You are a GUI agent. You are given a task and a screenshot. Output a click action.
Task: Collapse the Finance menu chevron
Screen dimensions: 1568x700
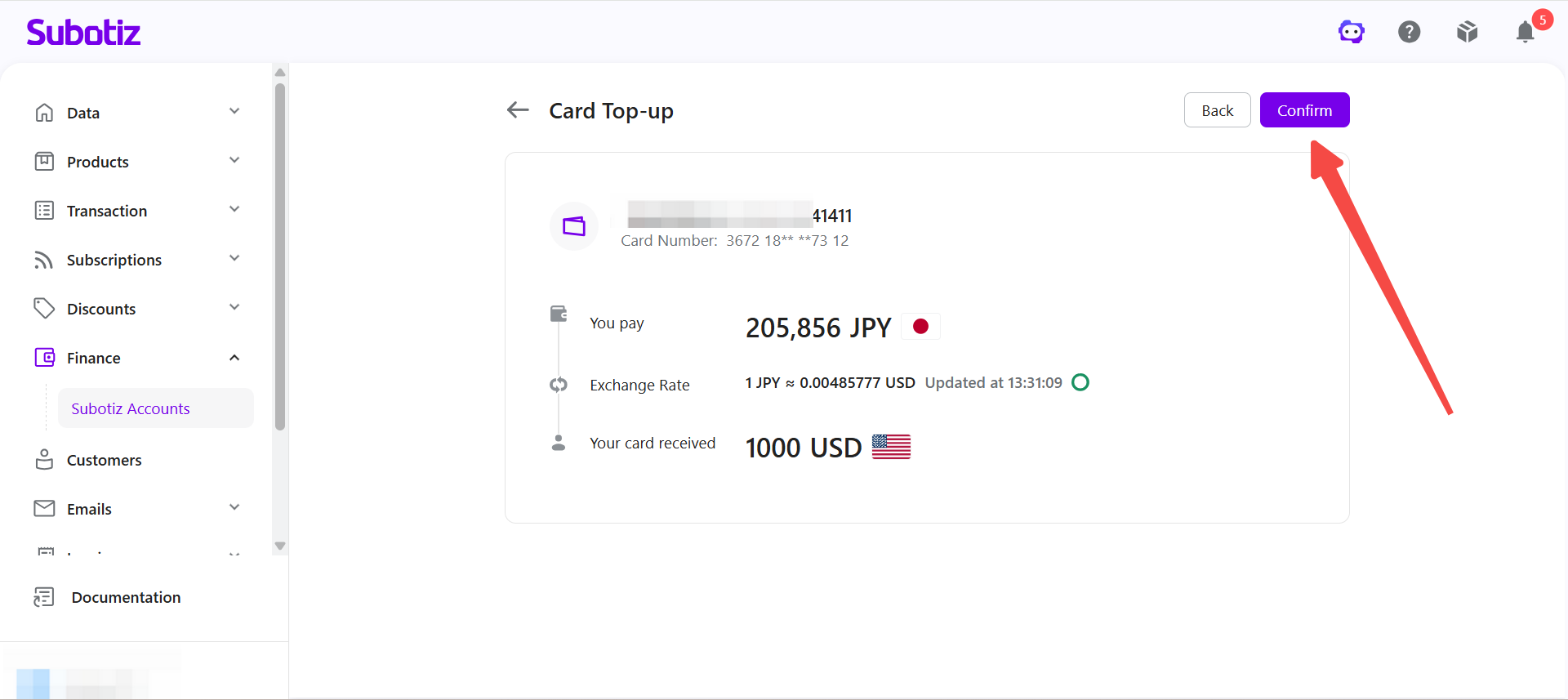(x=234, y=358)
